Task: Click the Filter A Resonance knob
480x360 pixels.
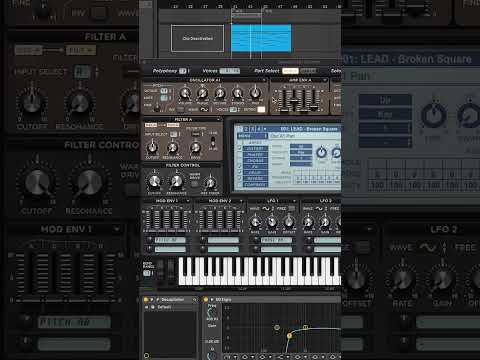Action: tap(172, 147)
